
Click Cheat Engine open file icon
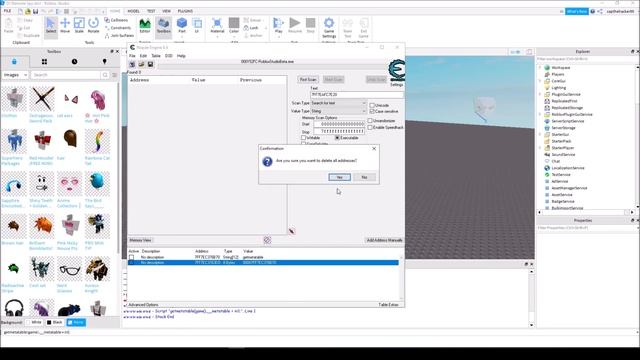tap(141, 64)
